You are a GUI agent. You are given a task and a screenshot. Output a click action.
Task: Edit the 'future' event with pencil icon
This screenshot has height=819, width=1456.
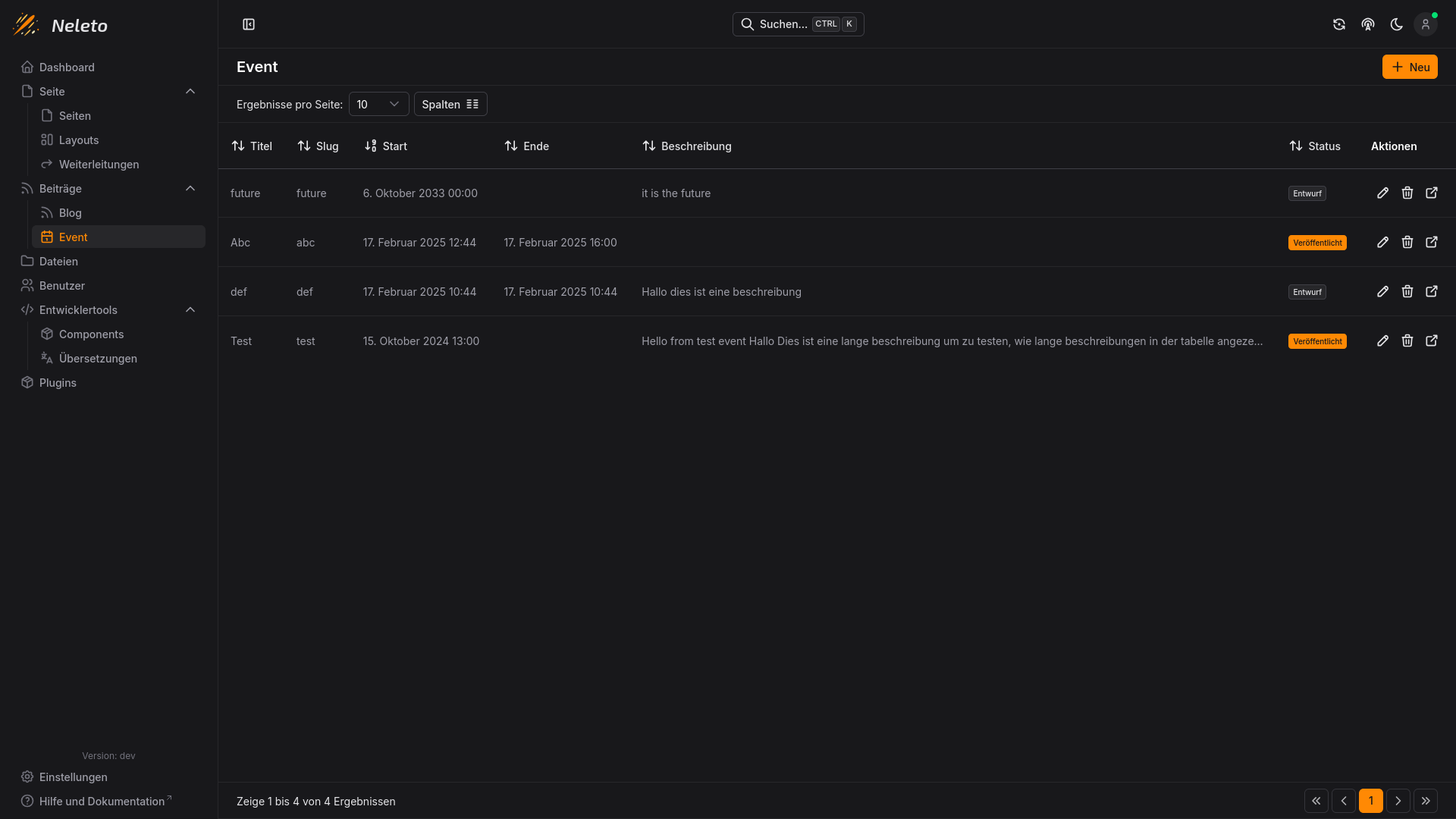[x=1383, y=193]
